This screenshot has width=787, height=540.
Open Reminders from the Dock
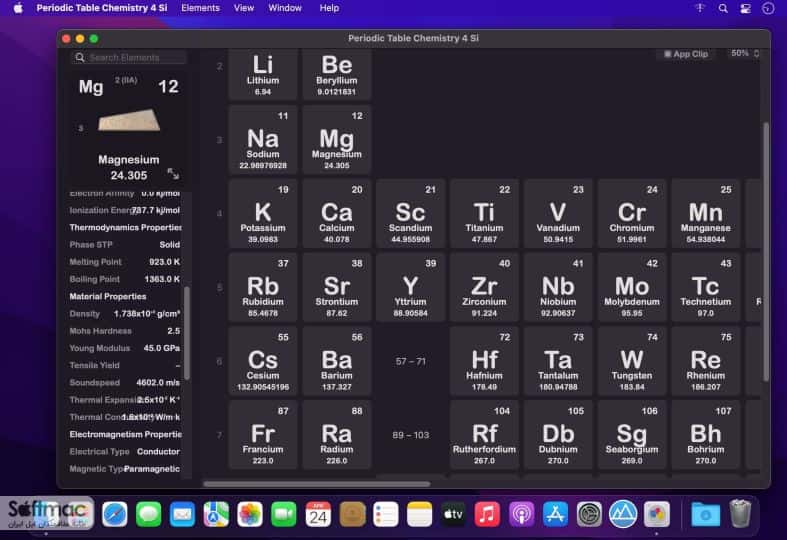pyautogui.click(x=385, y=514)
